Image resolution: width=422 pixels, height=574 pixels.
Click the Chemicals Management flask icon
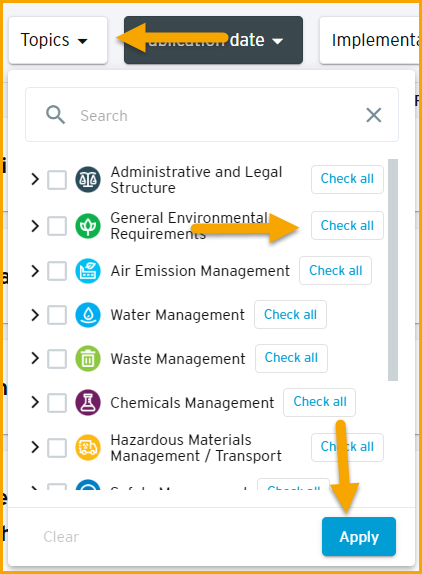pyautogui.click(x=88, y=403)
